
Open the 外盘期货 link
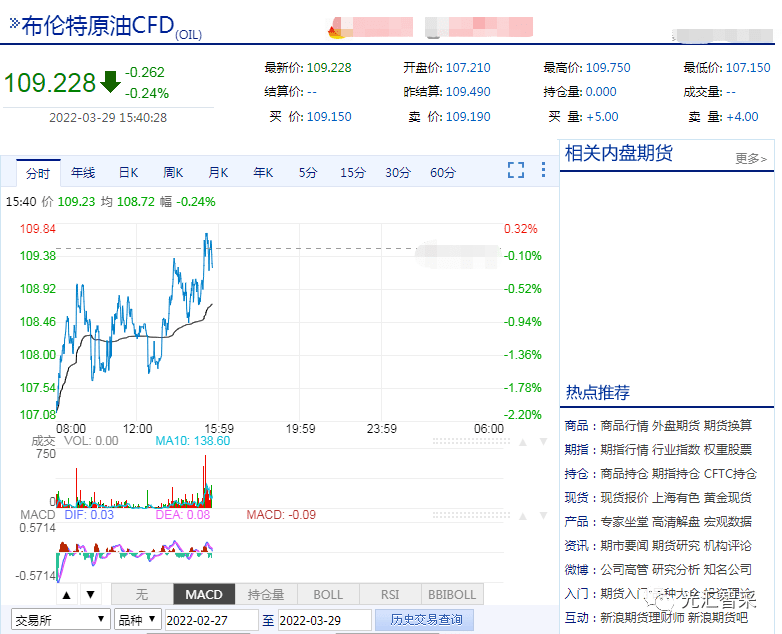point(676,426)
